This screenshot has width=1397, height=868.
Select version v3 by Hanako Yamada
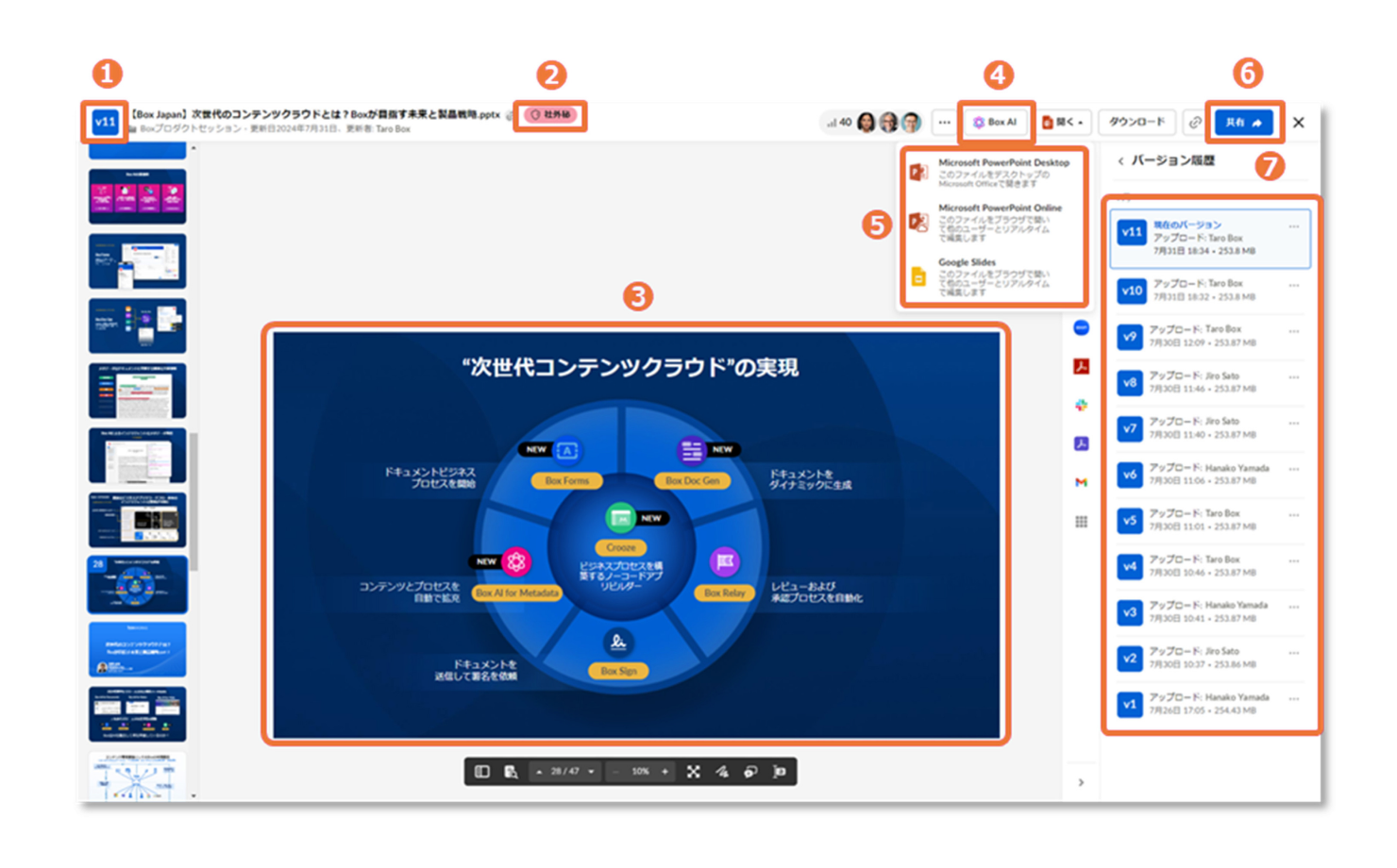pos(1211,612)
